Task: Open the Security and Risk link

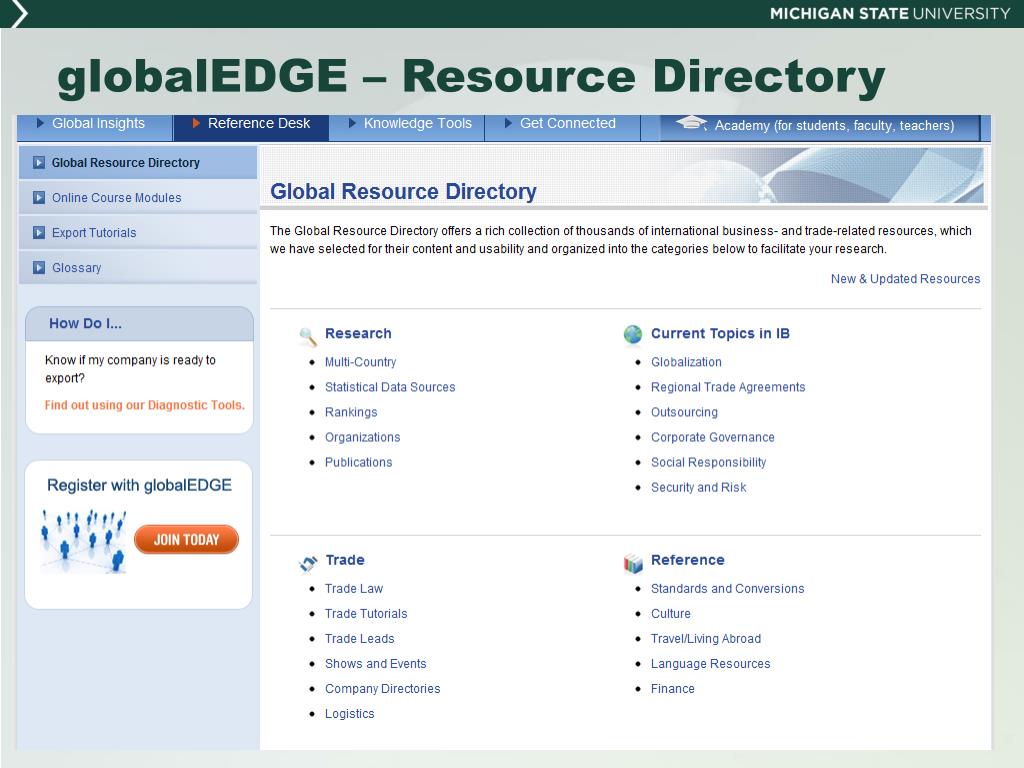Action: 699,487
